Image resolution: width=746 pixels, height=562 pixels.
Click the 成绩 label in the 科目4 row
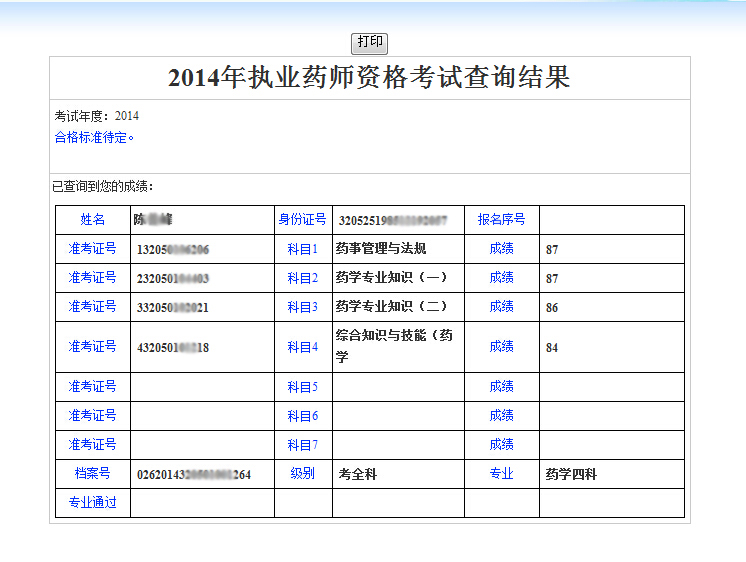tap(501, 346)
